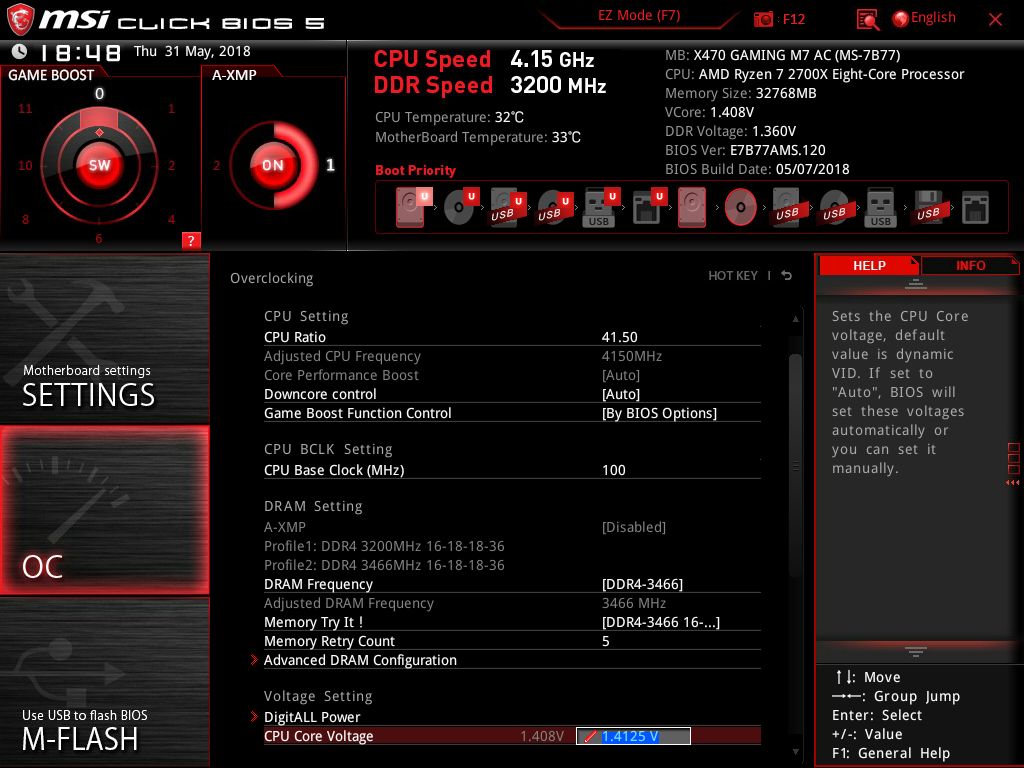Click the date Thu 31 May, 2018
This screenshot has height=768, width=1024.
pos(192,51)
